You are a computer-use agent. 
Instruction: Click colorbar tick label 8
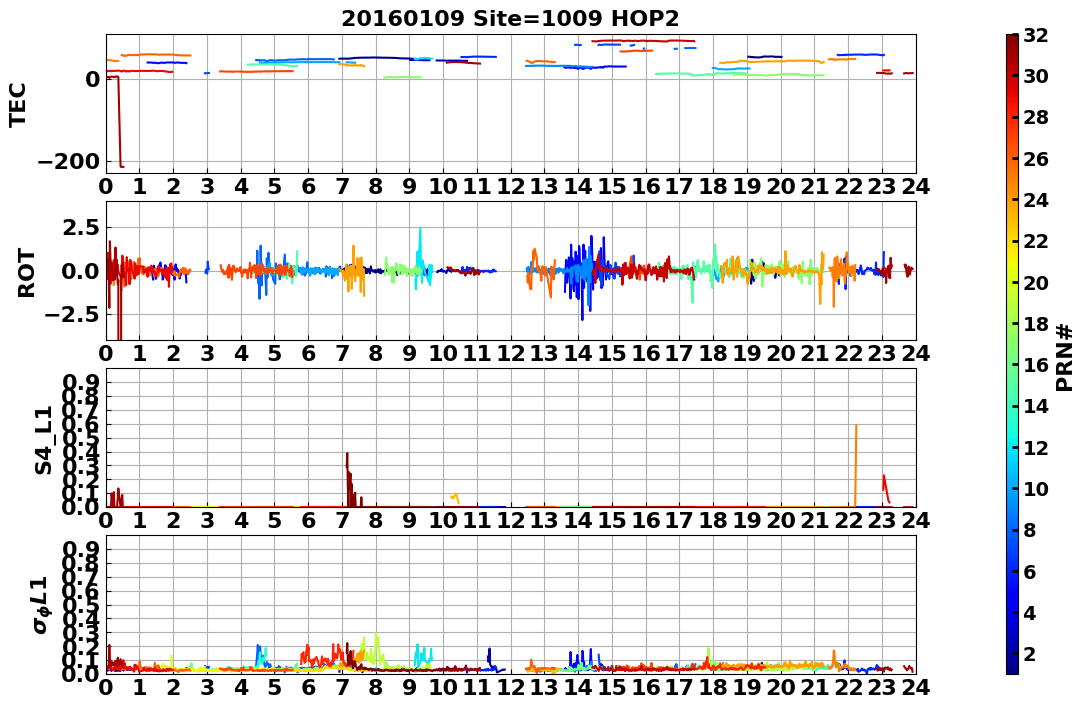point(1028,531)
